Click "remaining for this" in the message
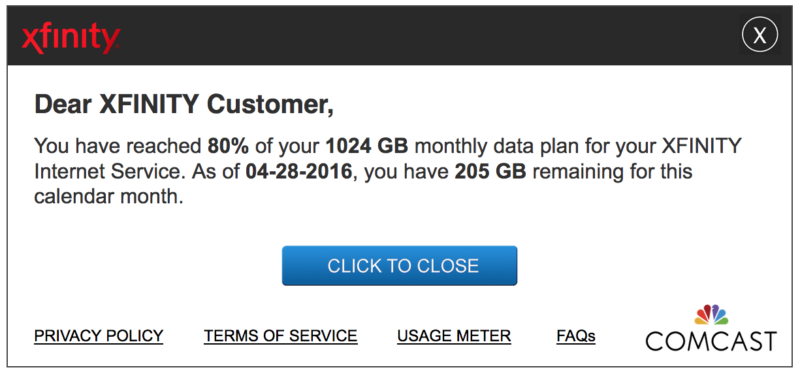This screenshot has width=800, height=374. [x=612, y=172]
